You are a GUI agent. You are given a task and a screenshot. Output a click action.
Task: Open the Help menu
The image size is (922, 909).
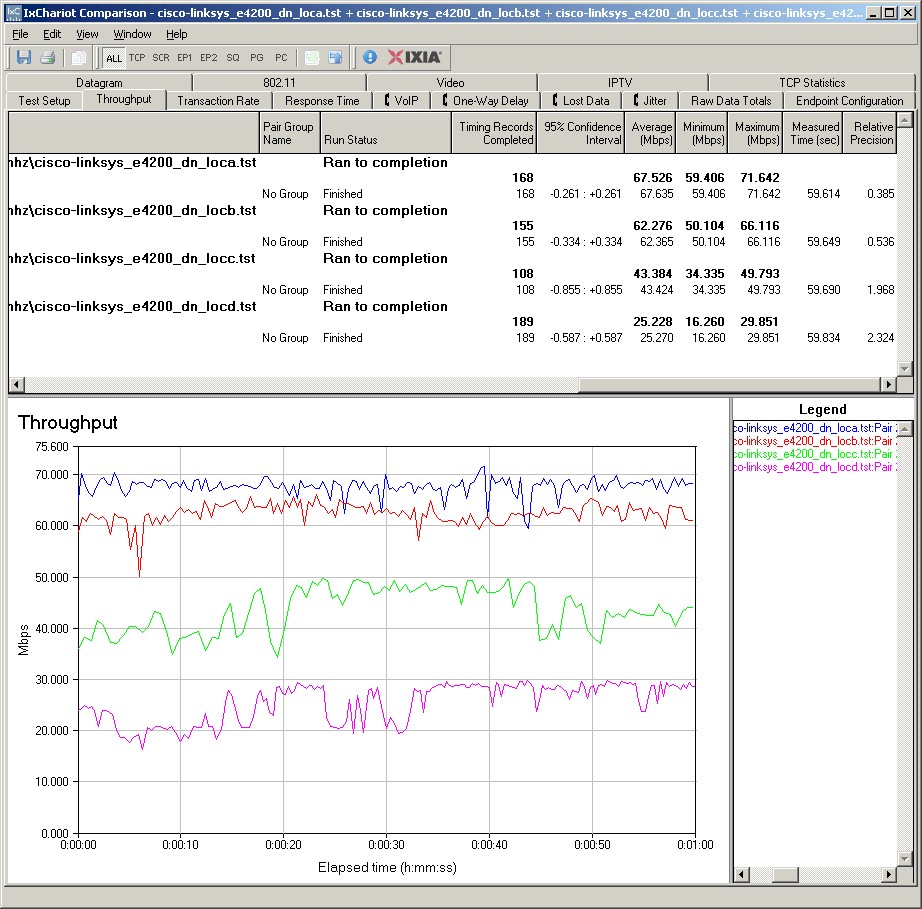coord(176,34)
